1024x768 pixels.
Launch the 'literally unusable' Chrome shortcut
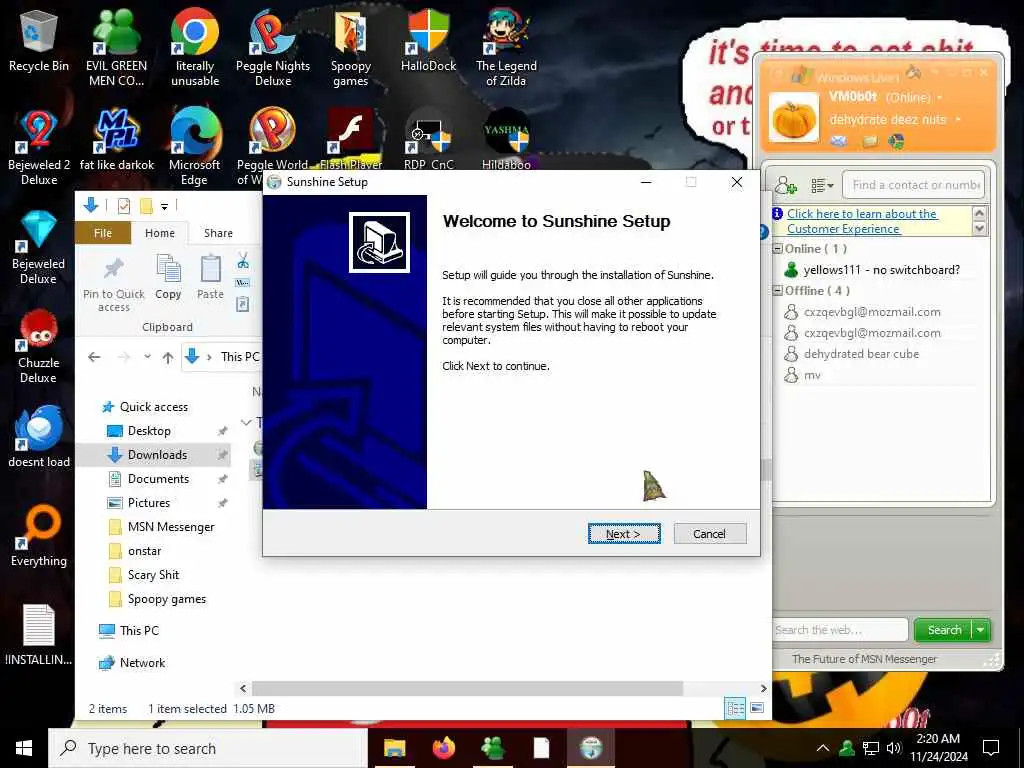coord(195,47)
